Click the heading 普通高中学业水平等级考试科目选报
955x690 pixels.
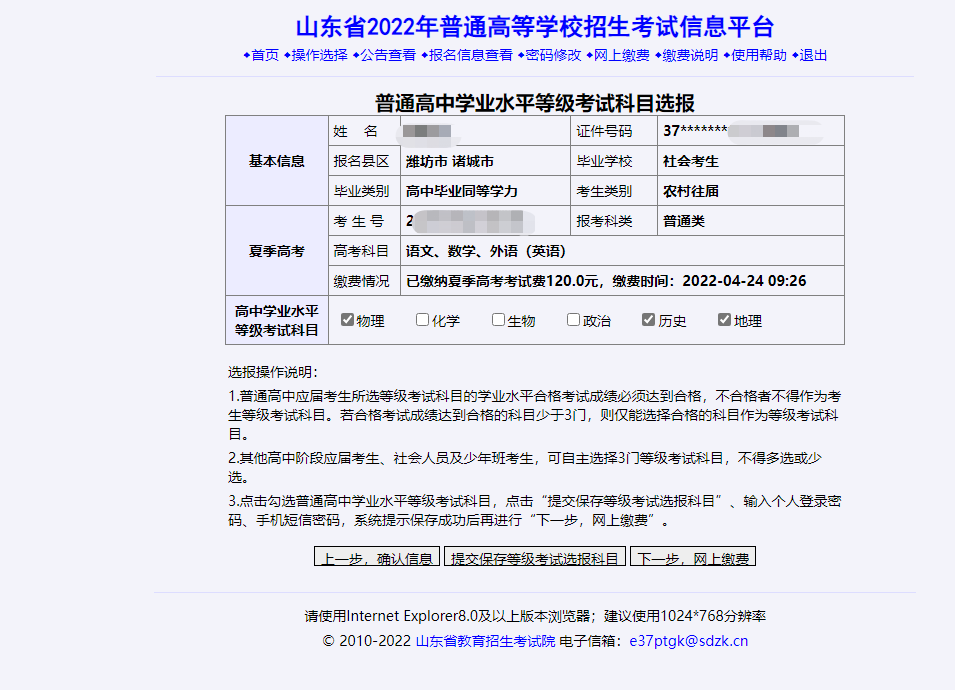tap(535, 103)
